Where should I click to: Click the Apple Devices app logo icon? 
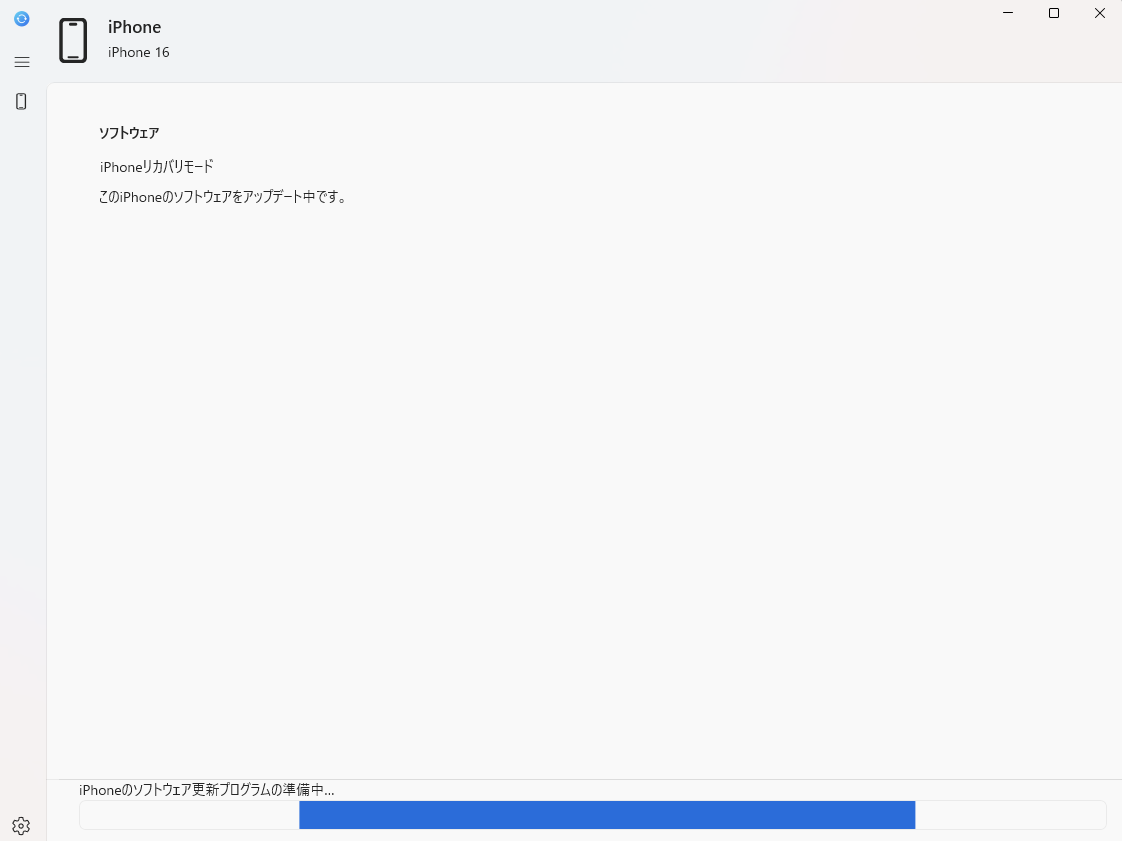tap(22, 19)
